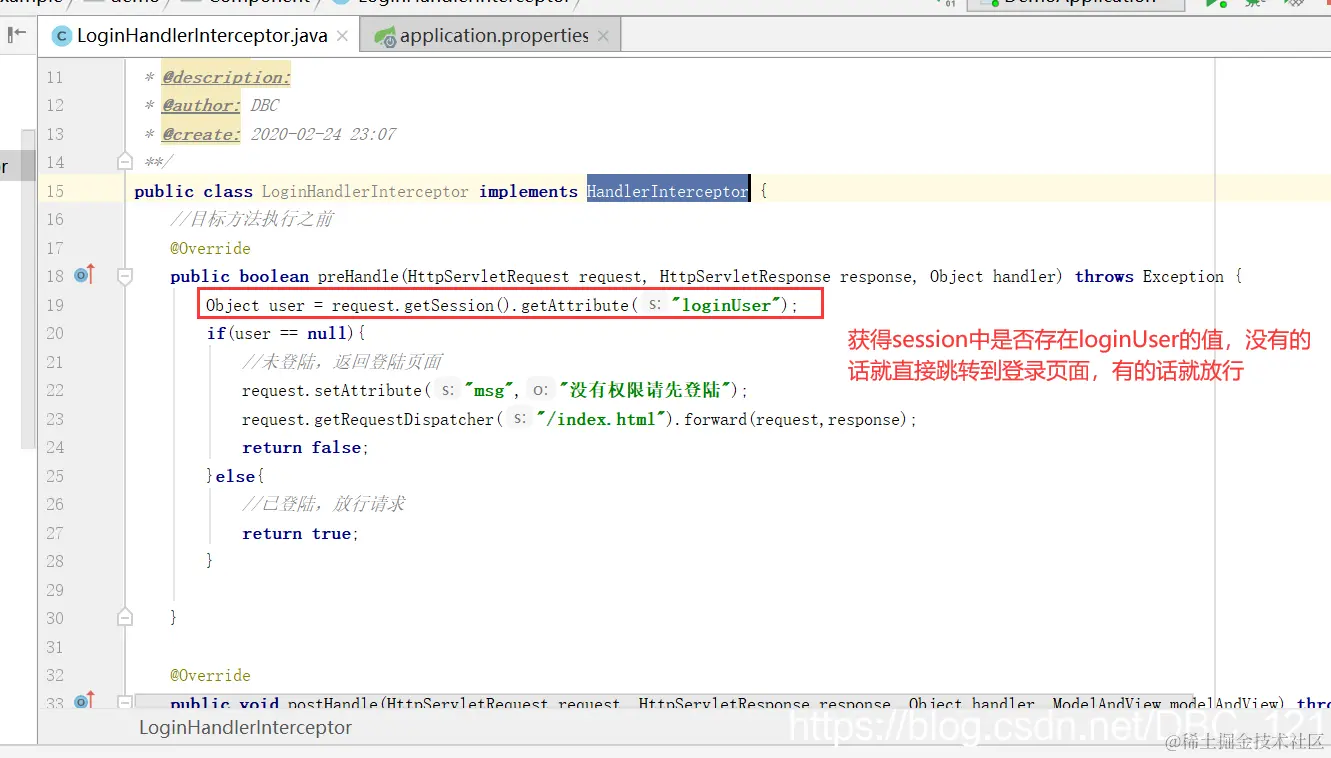1331x758 pixels.
Task: Click the implements-method gutter icon on line 18
Action: click(84, 275)
